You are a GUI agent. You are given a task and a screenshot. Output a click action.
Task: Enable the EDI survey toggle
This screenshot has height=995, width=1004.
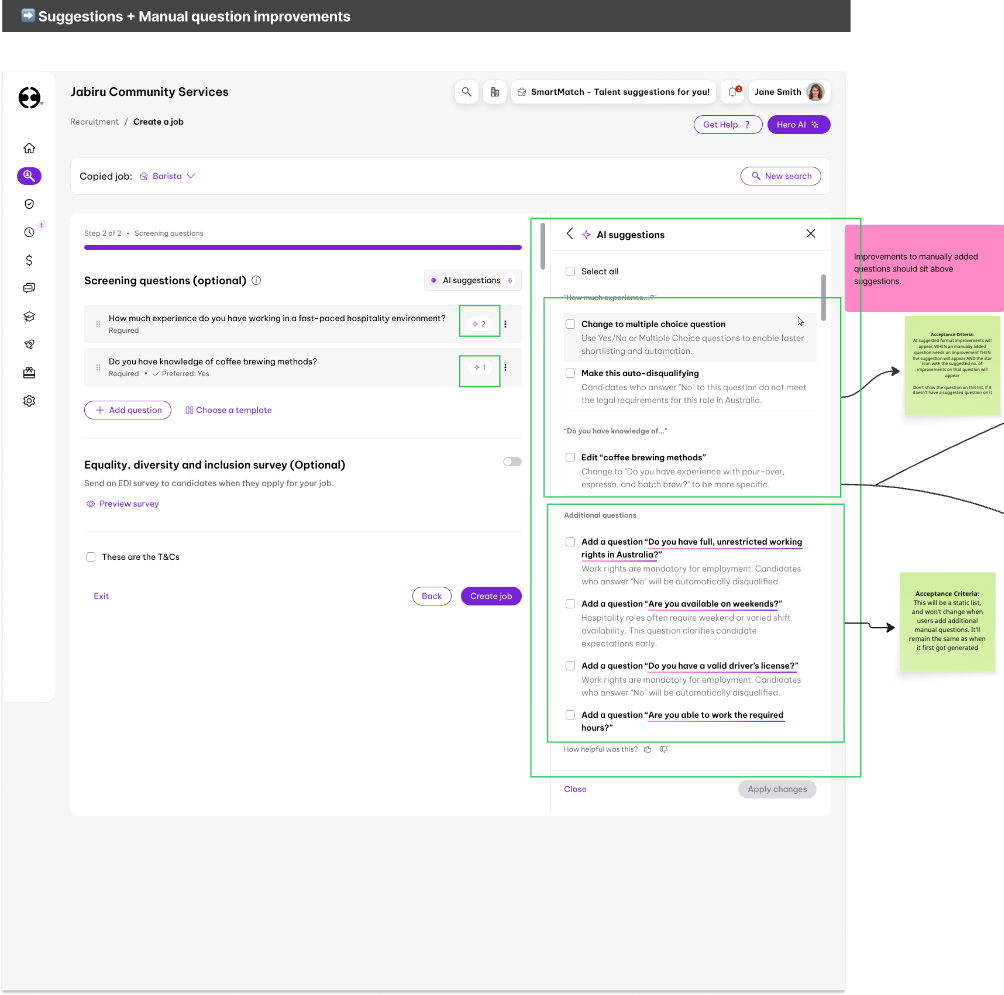(x=512, y=462)
